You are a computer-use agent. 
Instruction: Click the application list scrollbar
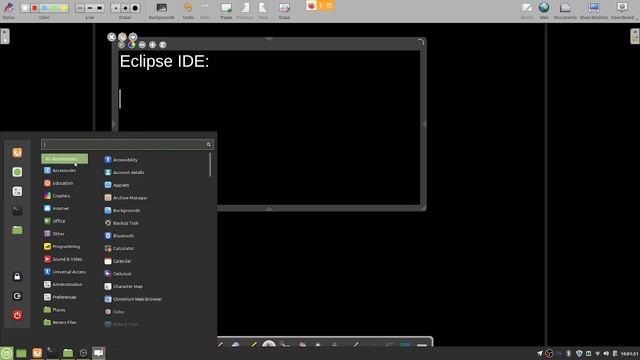[x=210, y=165]
